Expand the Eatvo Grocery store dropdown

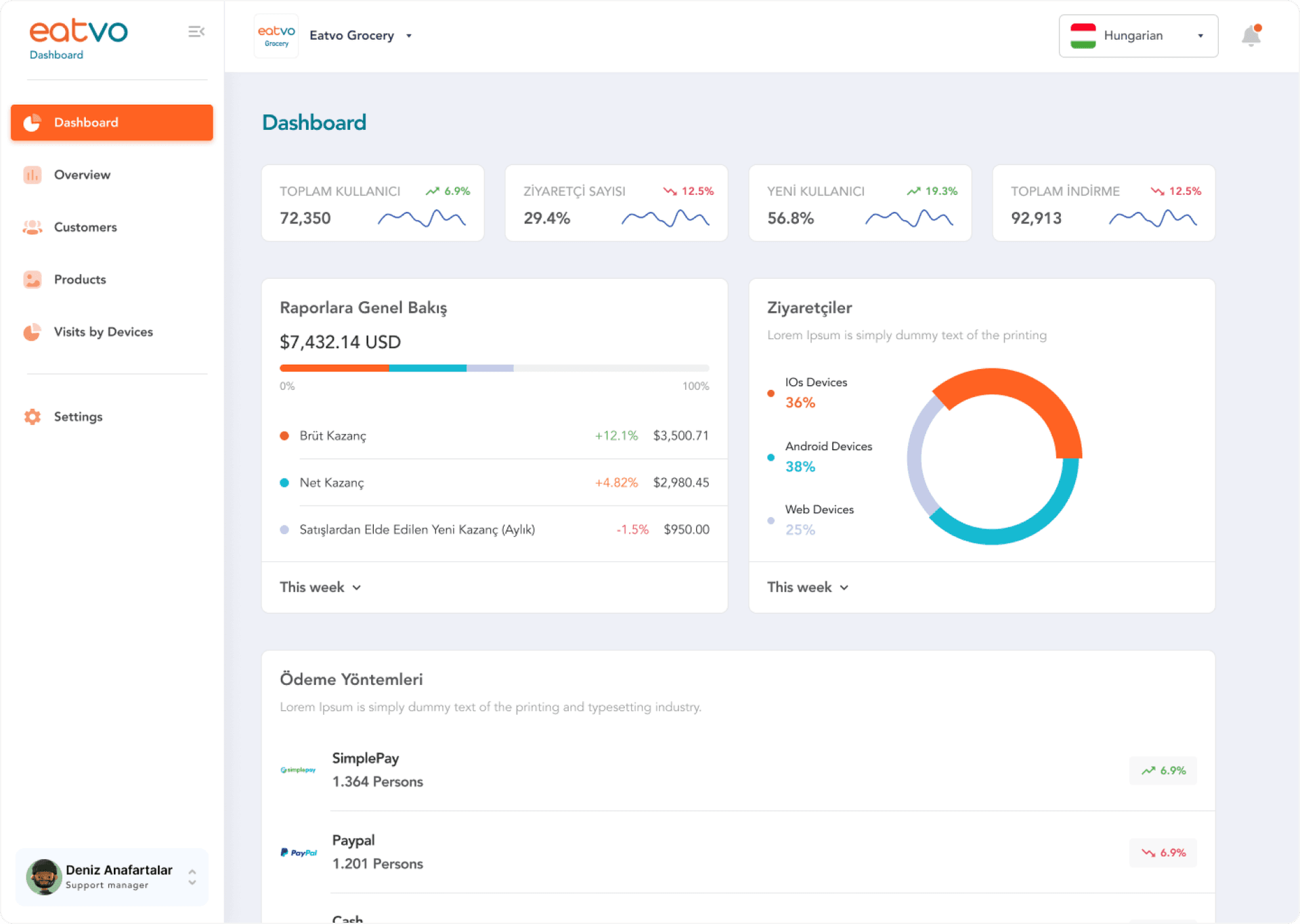coord(409,36)
